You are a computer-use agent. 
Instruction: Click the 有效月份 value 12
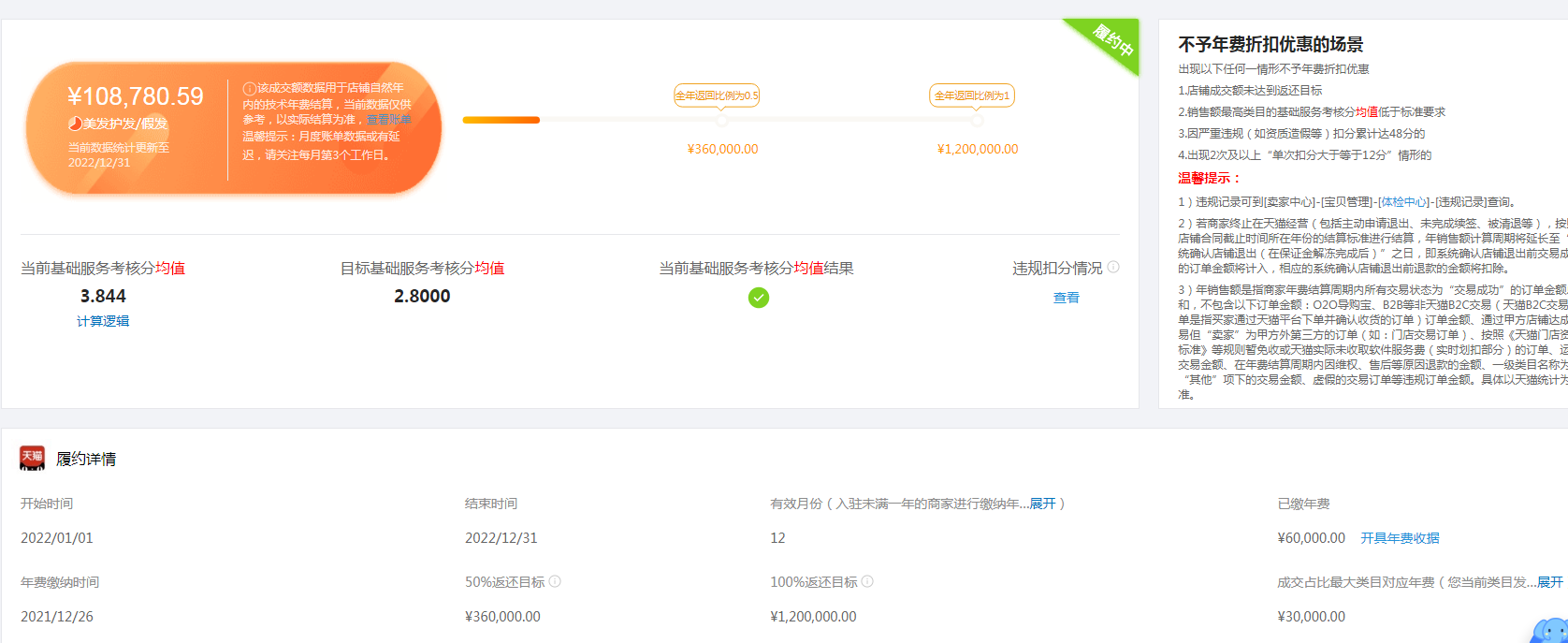click(x=777, y=538)
